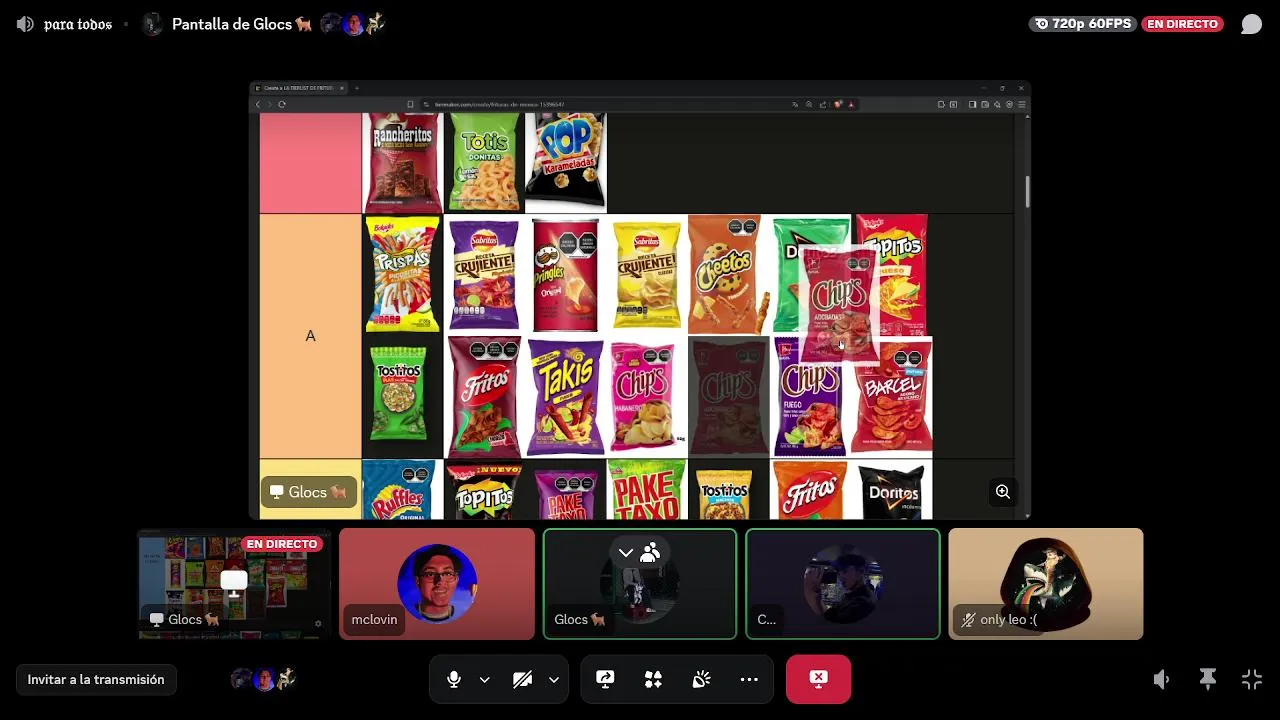Image resolution: width=1280 pixels, height=720 pixels.
Task: Click the para todos channel speaker icon
Action: pyautogui.click(x=25, y=24)
